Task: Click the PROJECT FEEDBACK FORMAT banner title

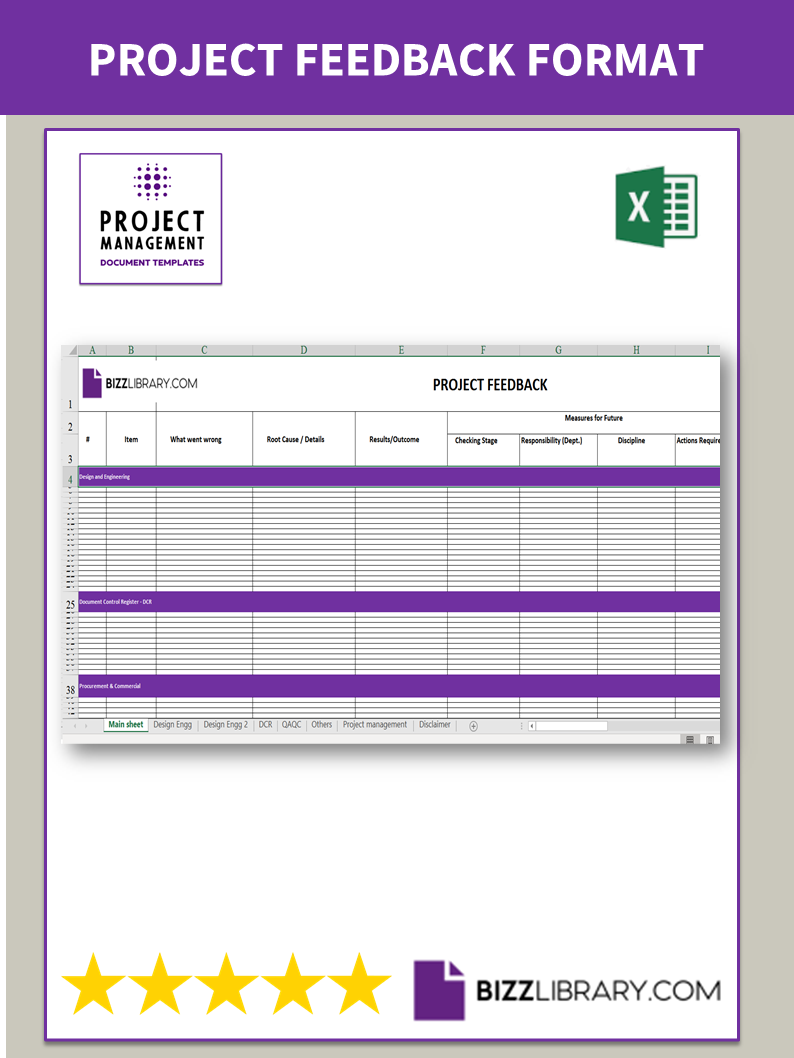Action: pos(397,59)
